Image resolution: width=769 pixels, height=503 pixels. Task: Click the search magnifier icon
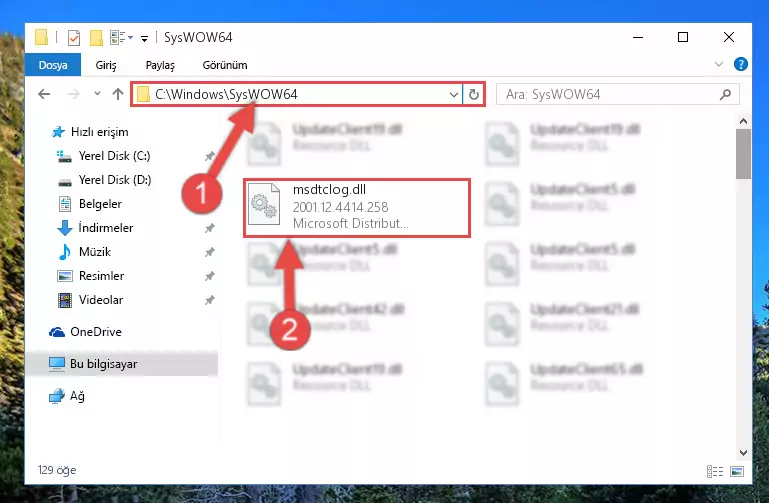(725, 94)
